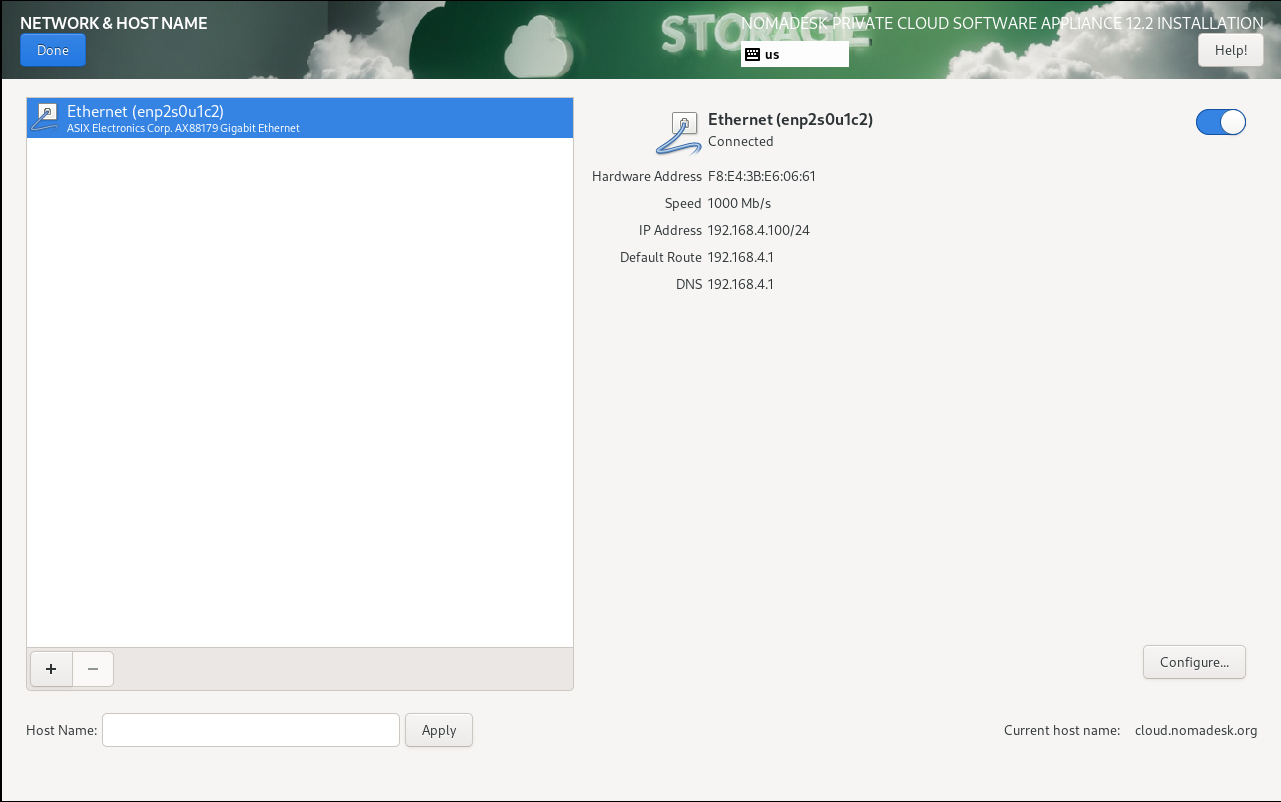The height and width of the screenshot is (802, 1281).
Task: Apply the host name
Action: tap(439, 730)
